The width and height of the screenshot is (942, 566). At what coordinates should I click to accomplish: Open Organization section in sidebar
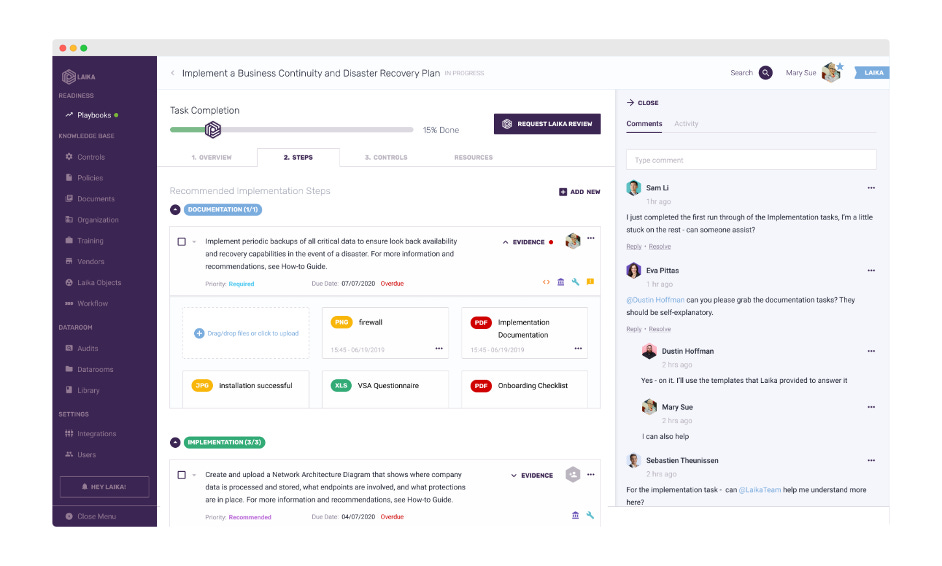pos(92,220)
